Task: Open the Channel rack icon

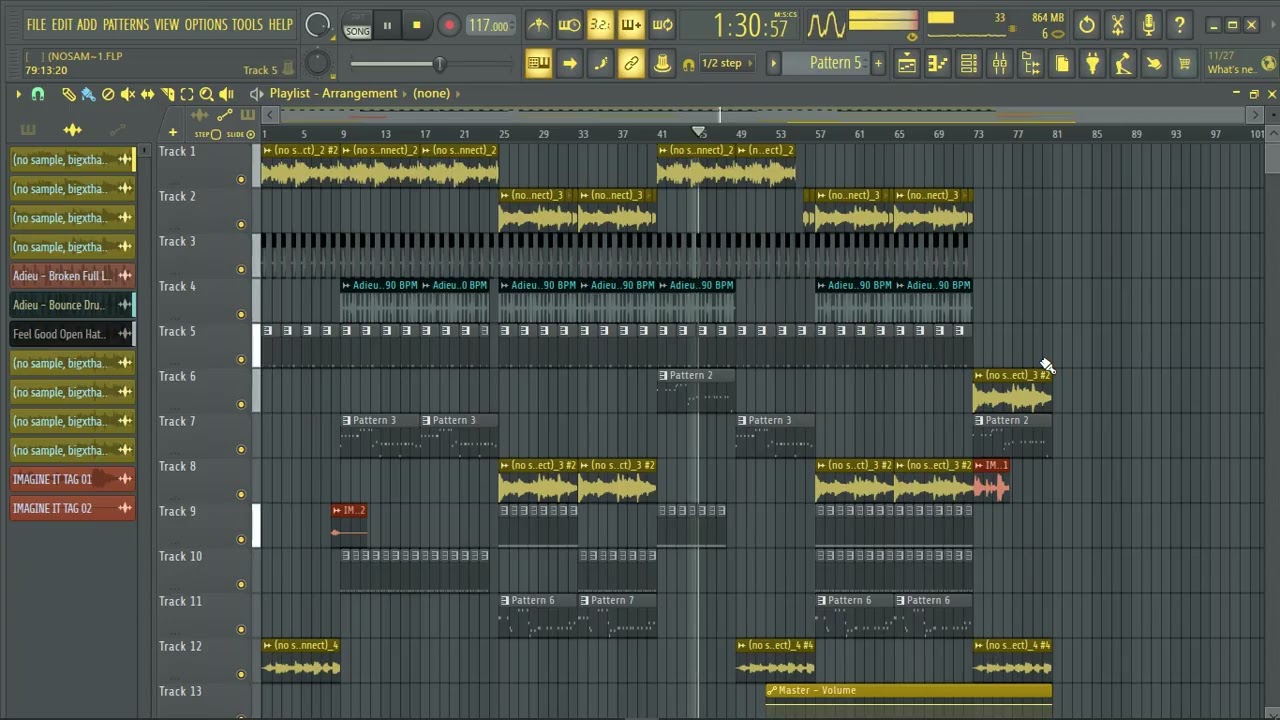Action: (x=969, y=64)
